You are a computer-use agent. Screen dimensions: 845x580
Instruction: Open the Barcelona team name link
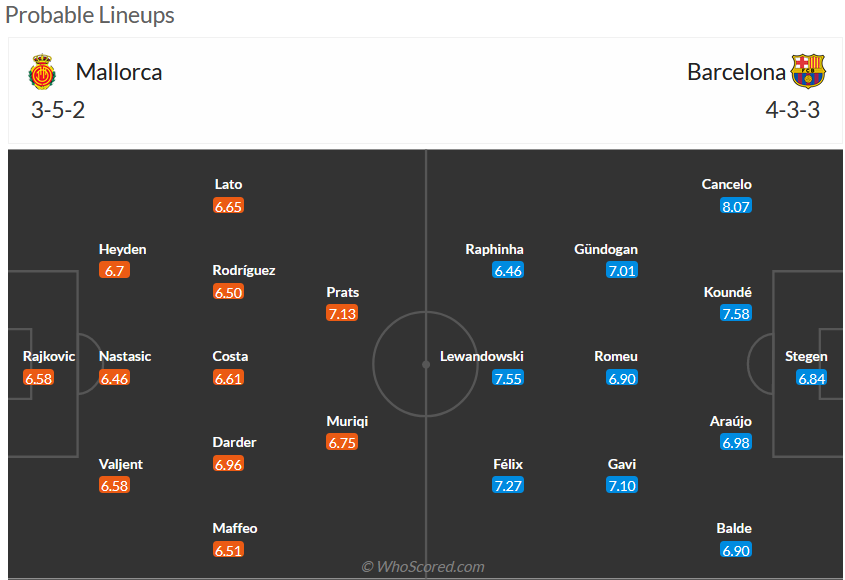tap(736, 72)
